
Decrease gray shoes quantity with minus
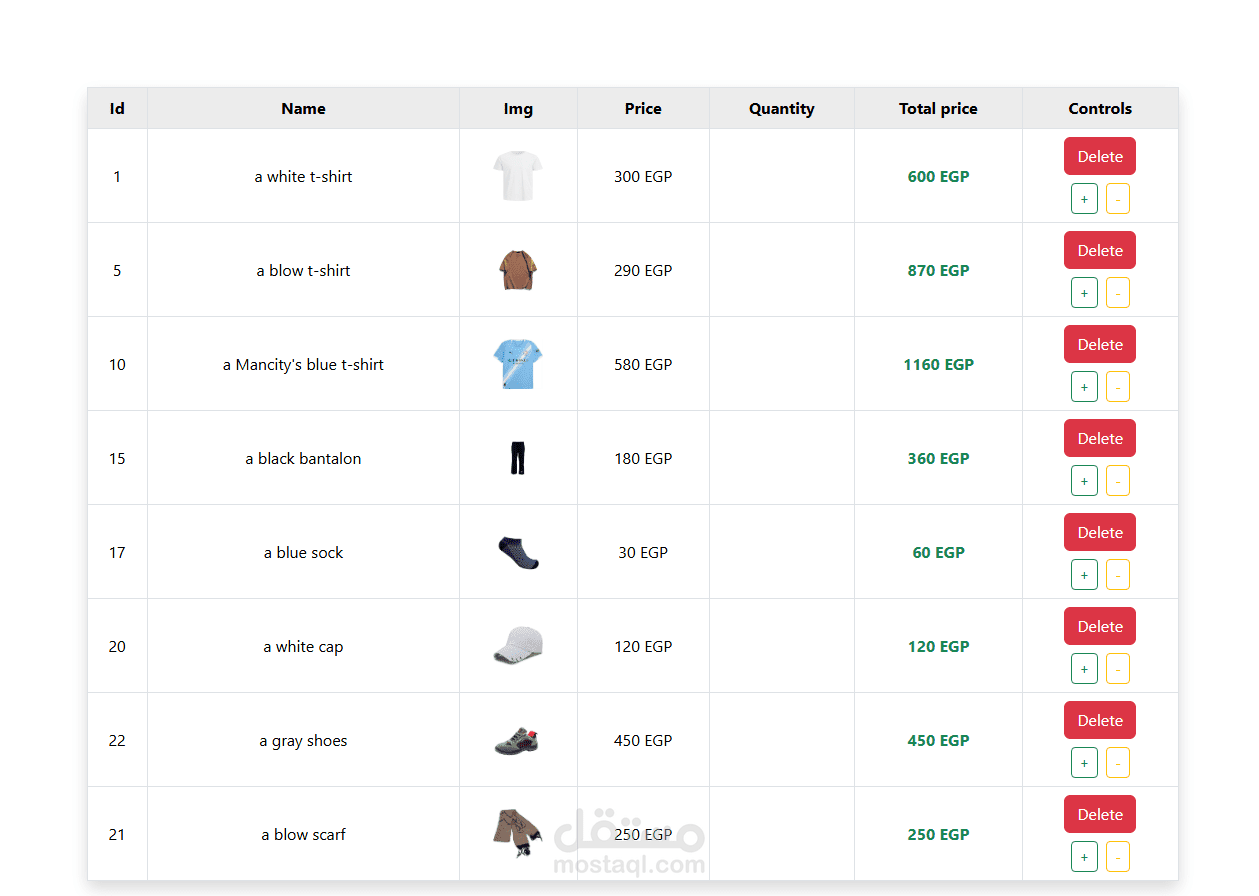click(x=1117, y=763)
